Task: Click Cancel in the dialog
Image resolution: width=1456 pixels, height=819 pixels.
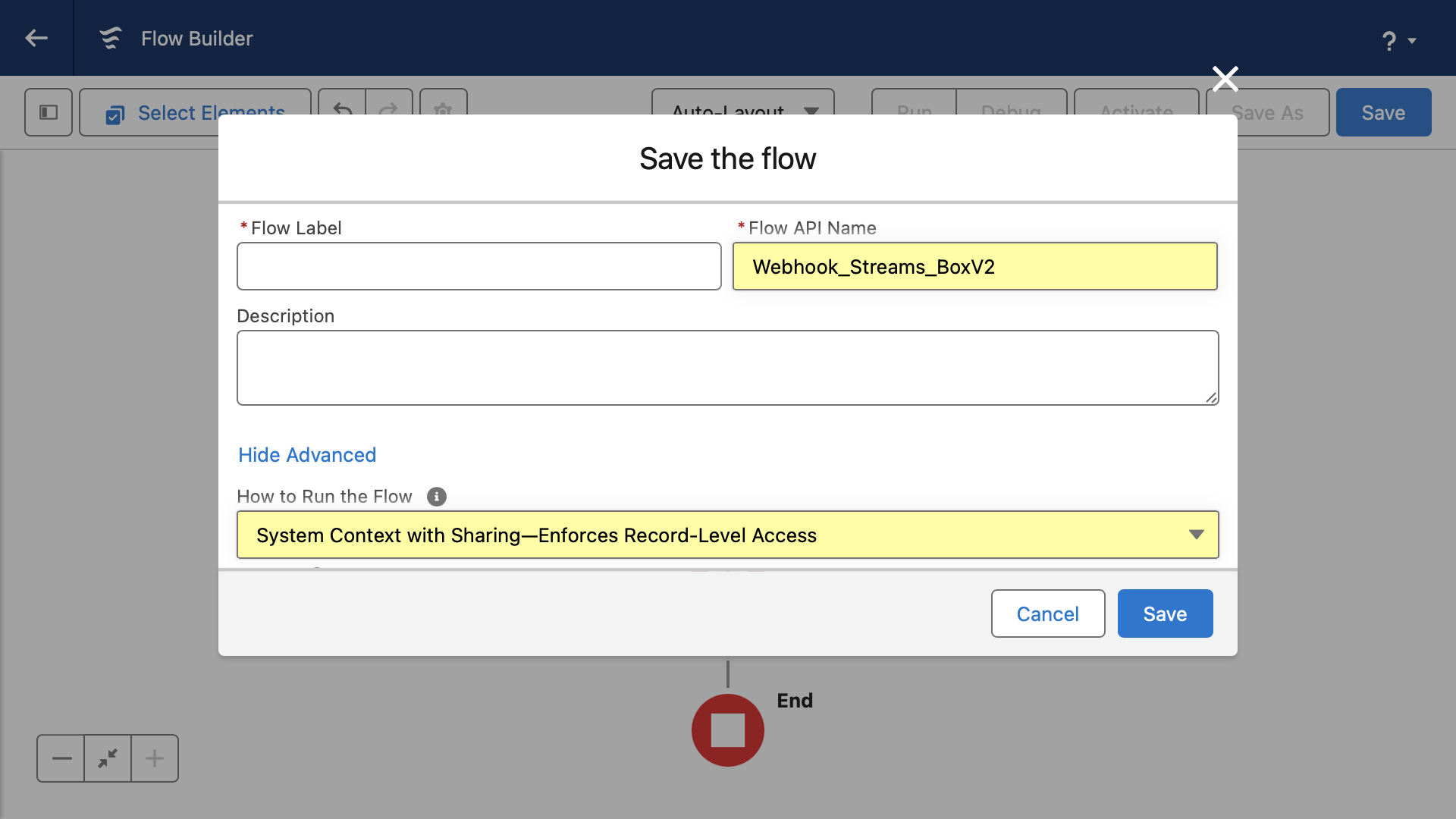Action: [1048, 613]
